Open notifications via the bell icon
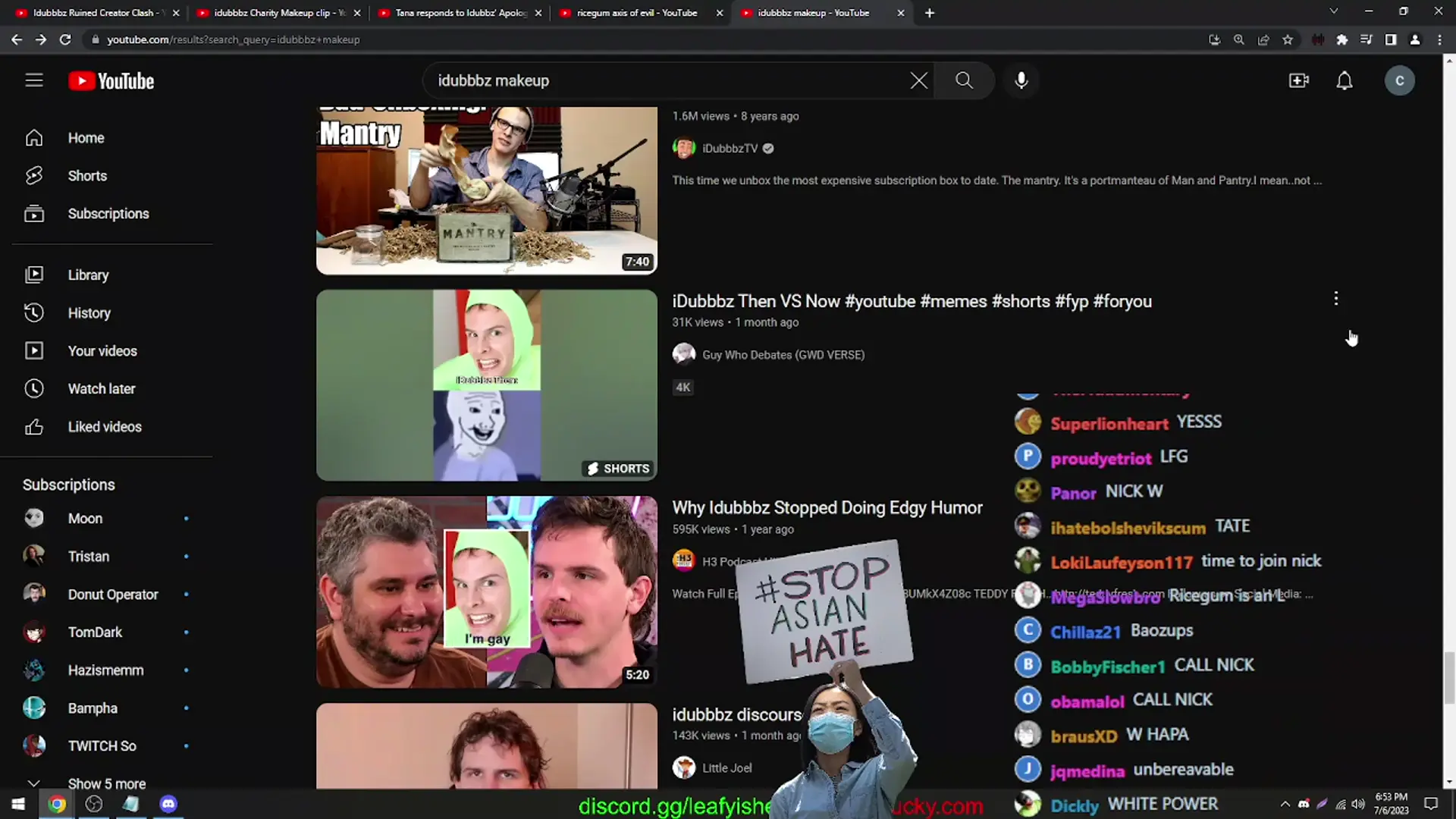Viewport: 1456px width, 819px height. tap(1345, 80)
